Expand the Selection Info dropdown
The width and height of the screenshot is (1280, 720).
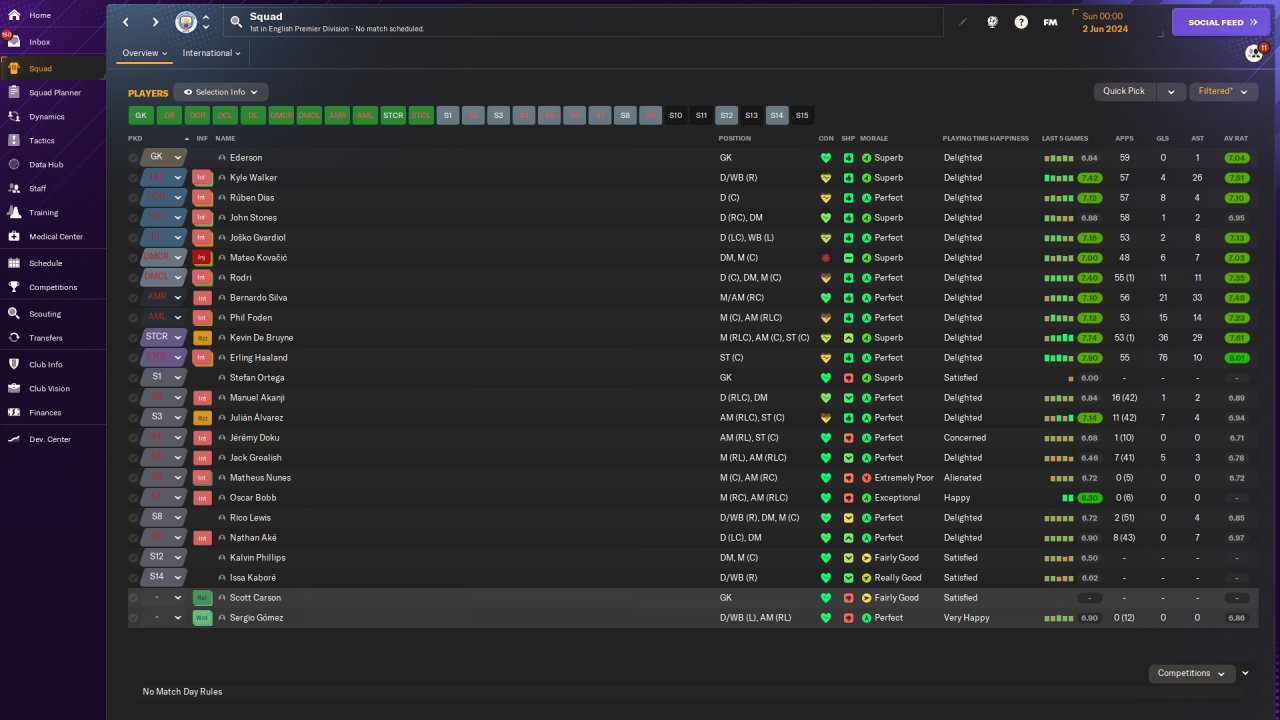(x=221, y=92)
